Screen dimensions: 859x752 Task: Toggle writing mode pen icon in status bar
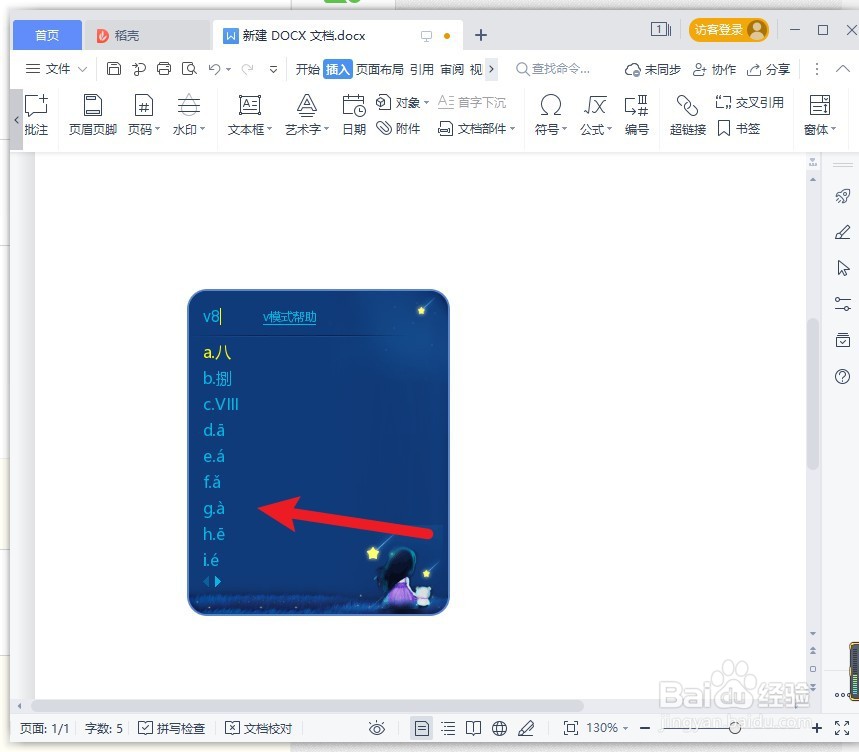point(526,728)
